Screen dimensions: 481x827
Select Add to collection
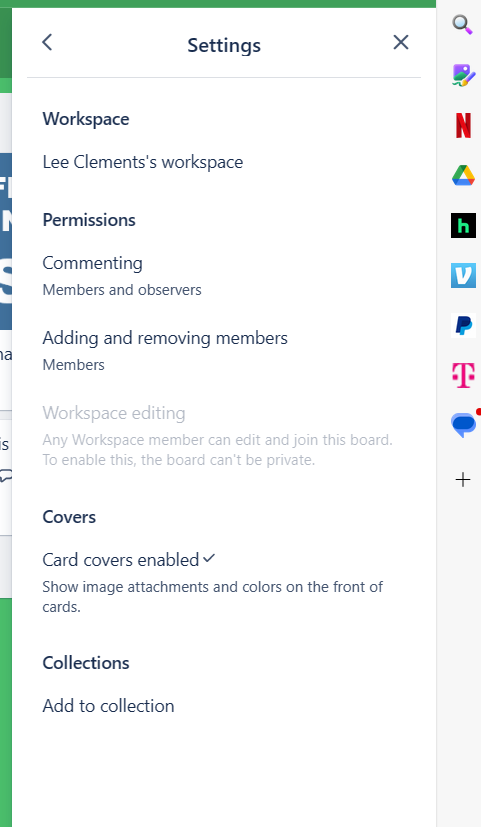pyautogui.click(x=224, y=706)
